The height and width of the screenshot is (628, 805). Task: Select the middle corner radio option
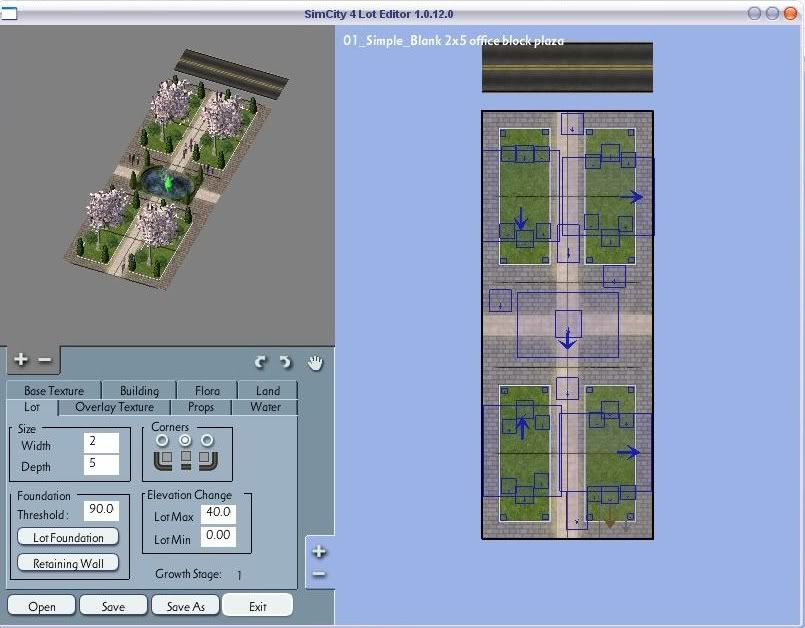point(185,441)
